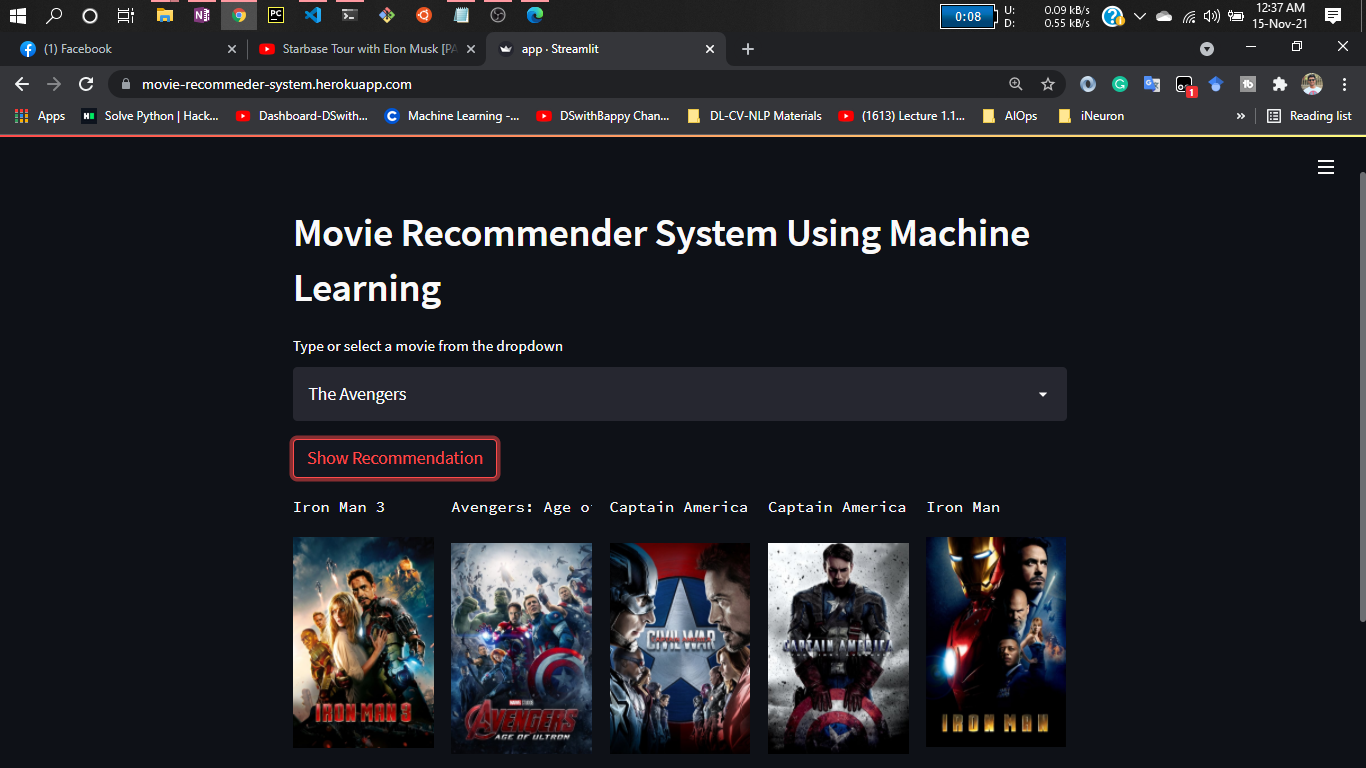
Task: Open File Explorer from taskbar
Action: pyautogui.click(x=165, y=15)
